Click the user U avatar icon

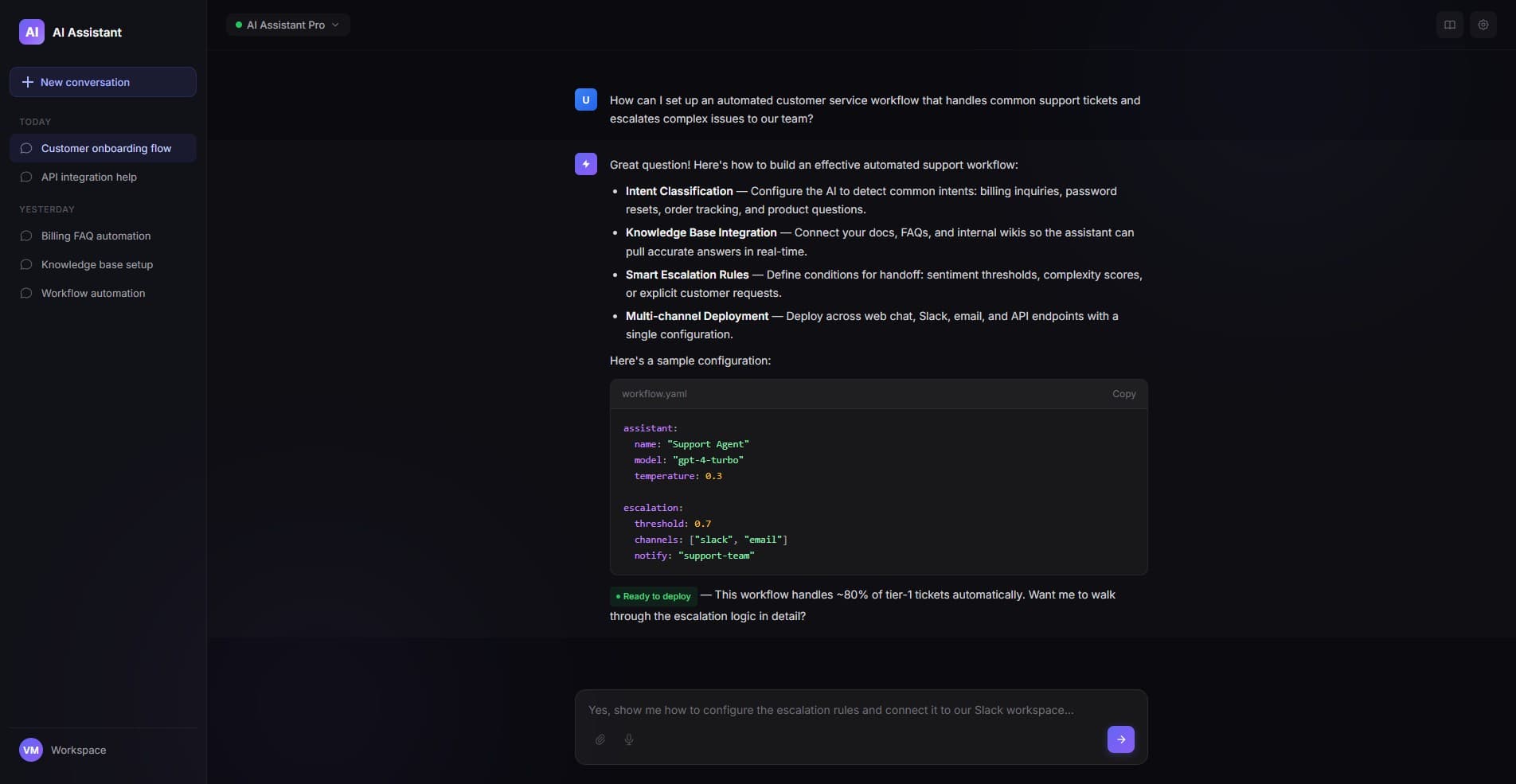point(586,99)
